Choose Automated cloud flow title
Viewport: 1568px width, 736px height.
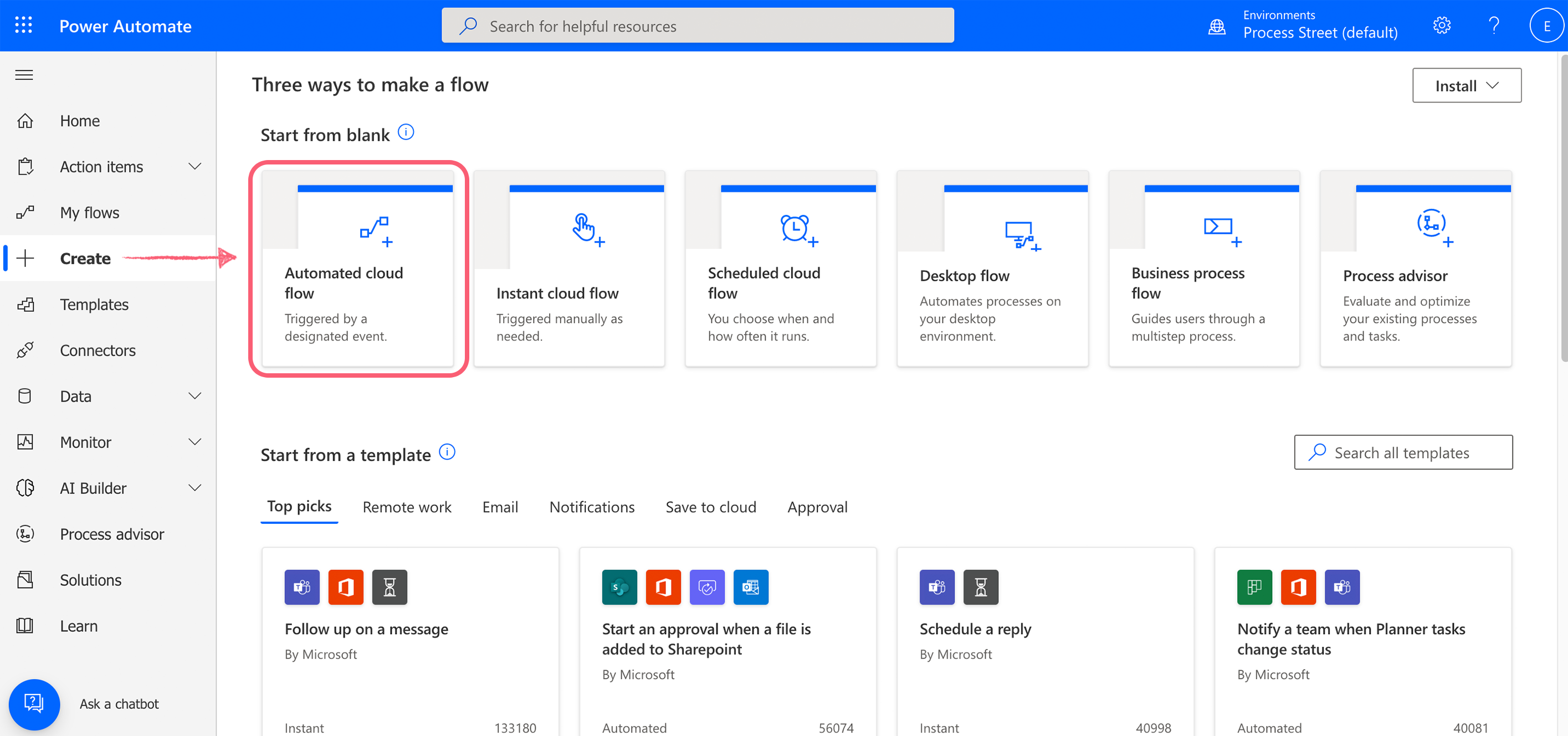click(x=344, y=283)
